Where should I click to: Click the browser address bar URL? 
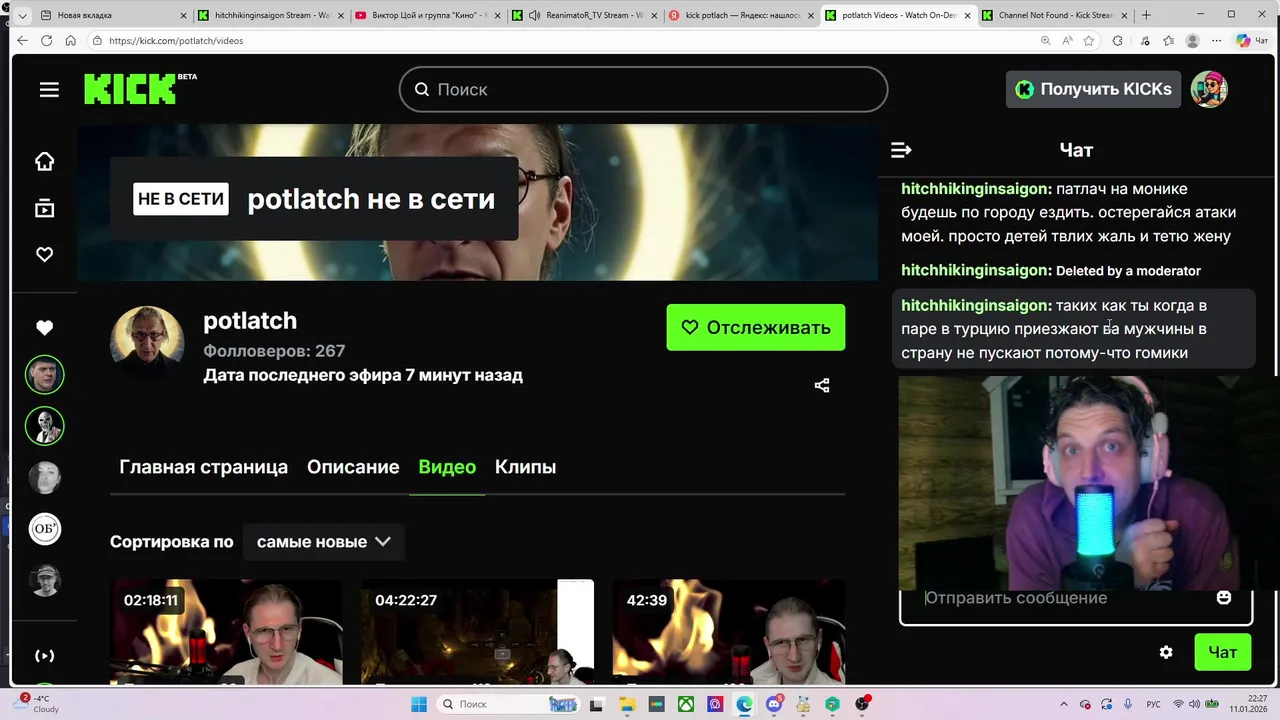click(176, 41)
